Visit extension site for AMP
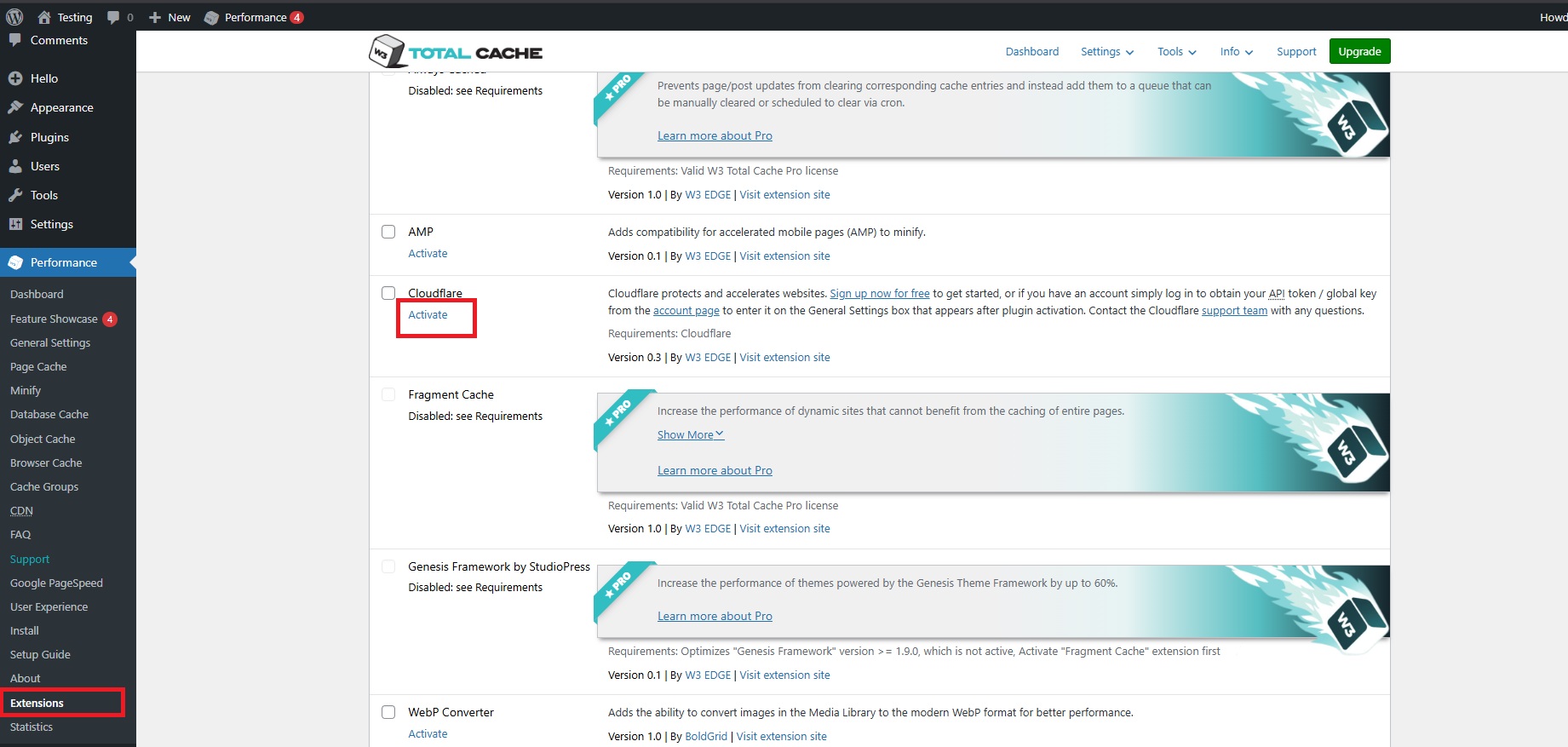Viewport: 1568px width, 747px height. (x=784, y=256)
